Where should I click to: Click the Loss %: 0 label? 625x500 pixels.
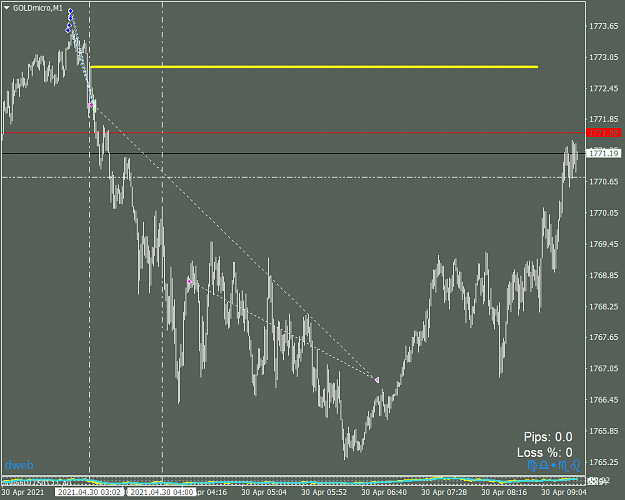544,453
